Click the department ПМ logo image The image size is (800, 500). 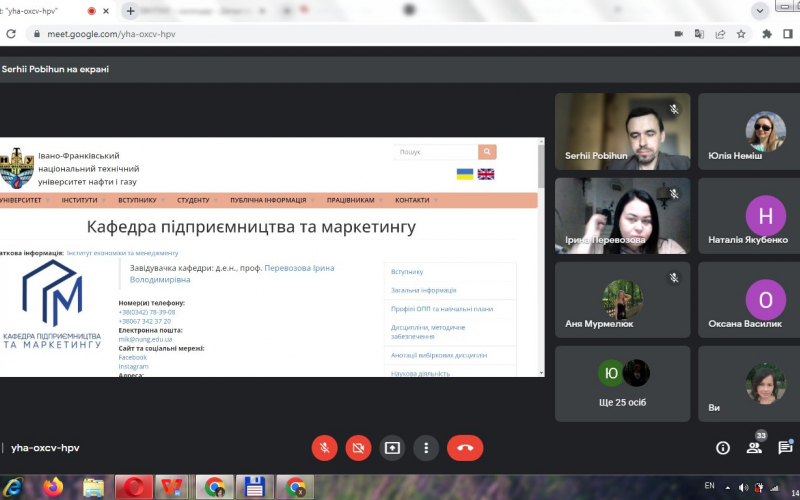52,305
